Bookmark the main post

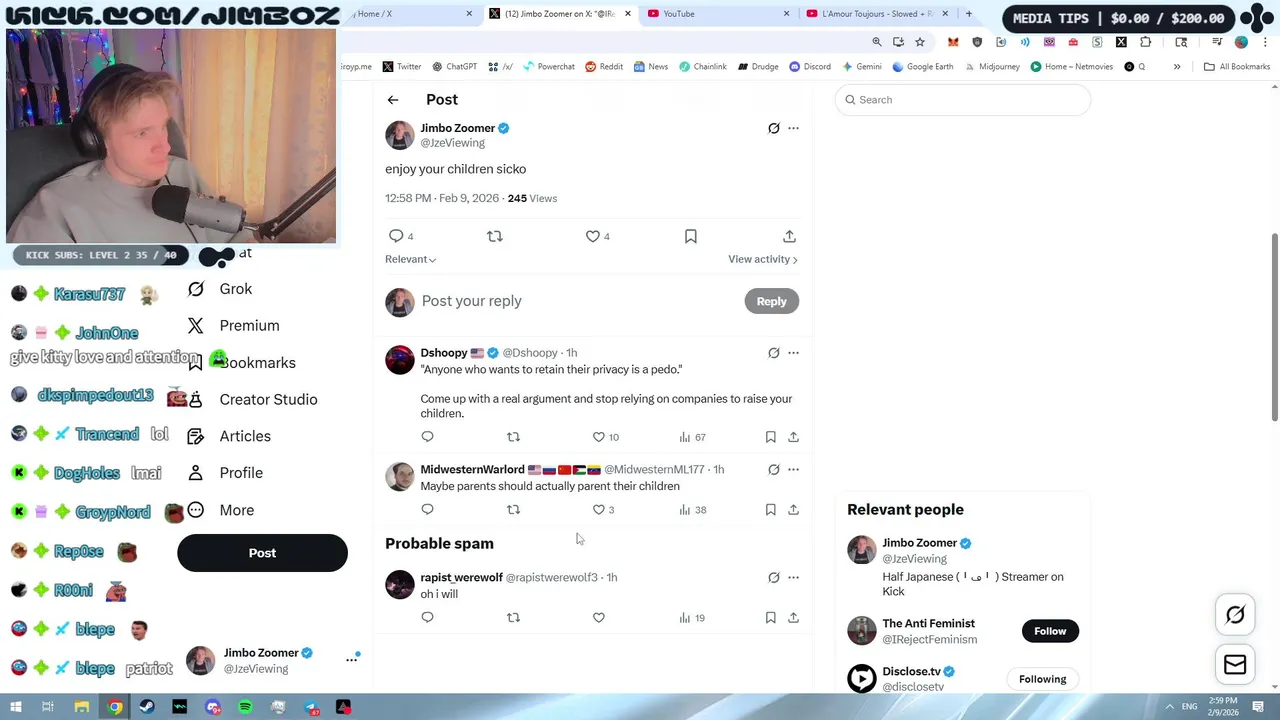(690, 236)
